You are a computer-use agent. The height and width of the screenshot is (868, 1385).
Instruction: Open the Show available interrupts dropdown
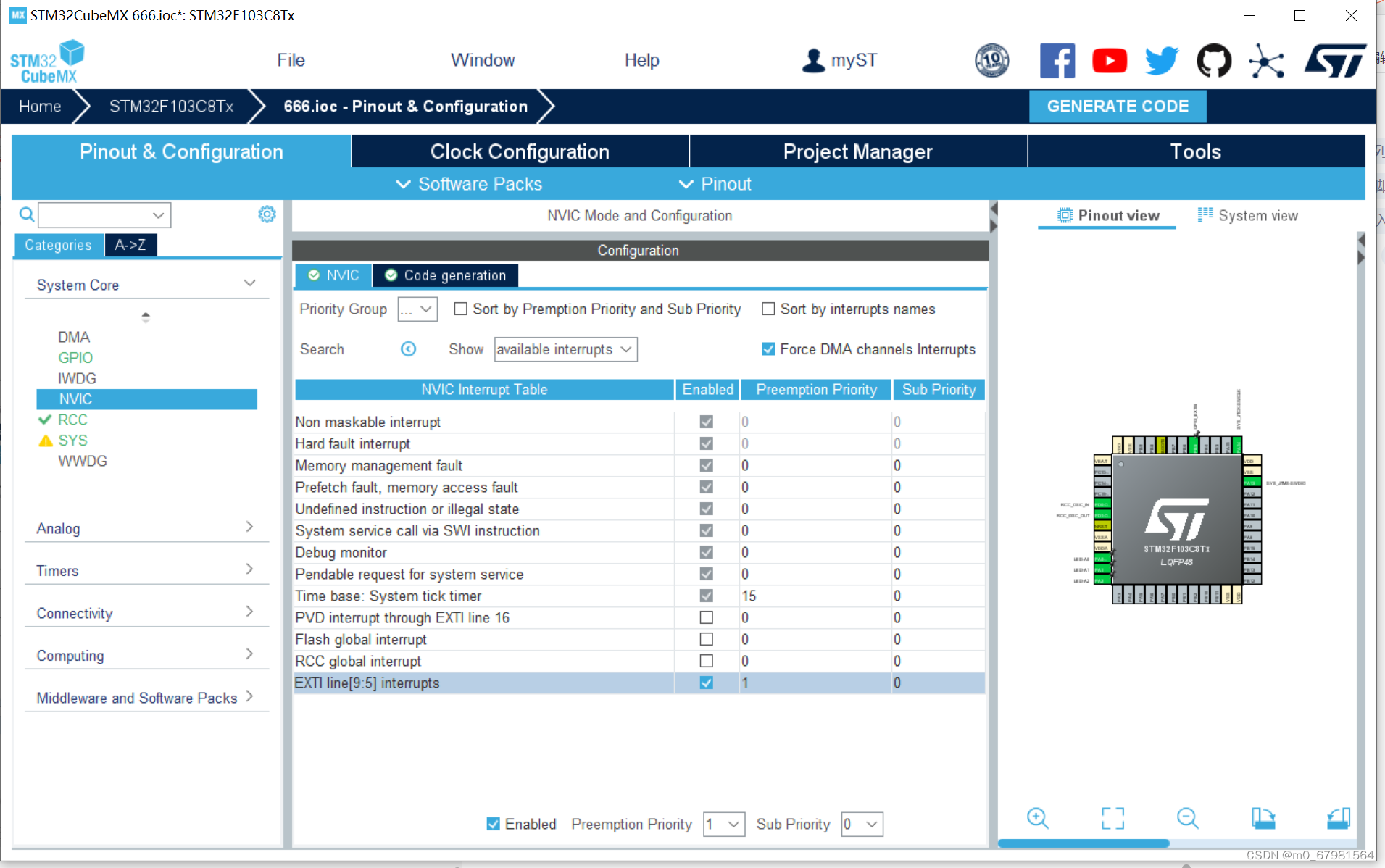tap(565, 349)
